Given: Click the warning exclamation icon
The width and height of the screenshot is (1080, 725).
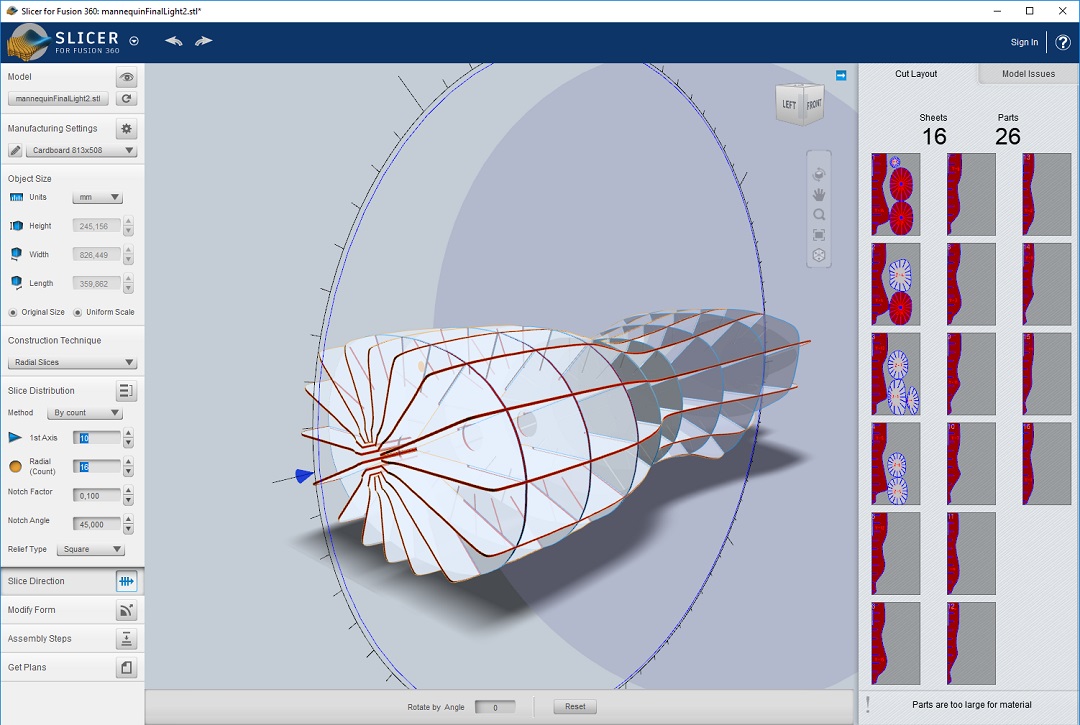Looking at the screenshot, I should point(868,704).
